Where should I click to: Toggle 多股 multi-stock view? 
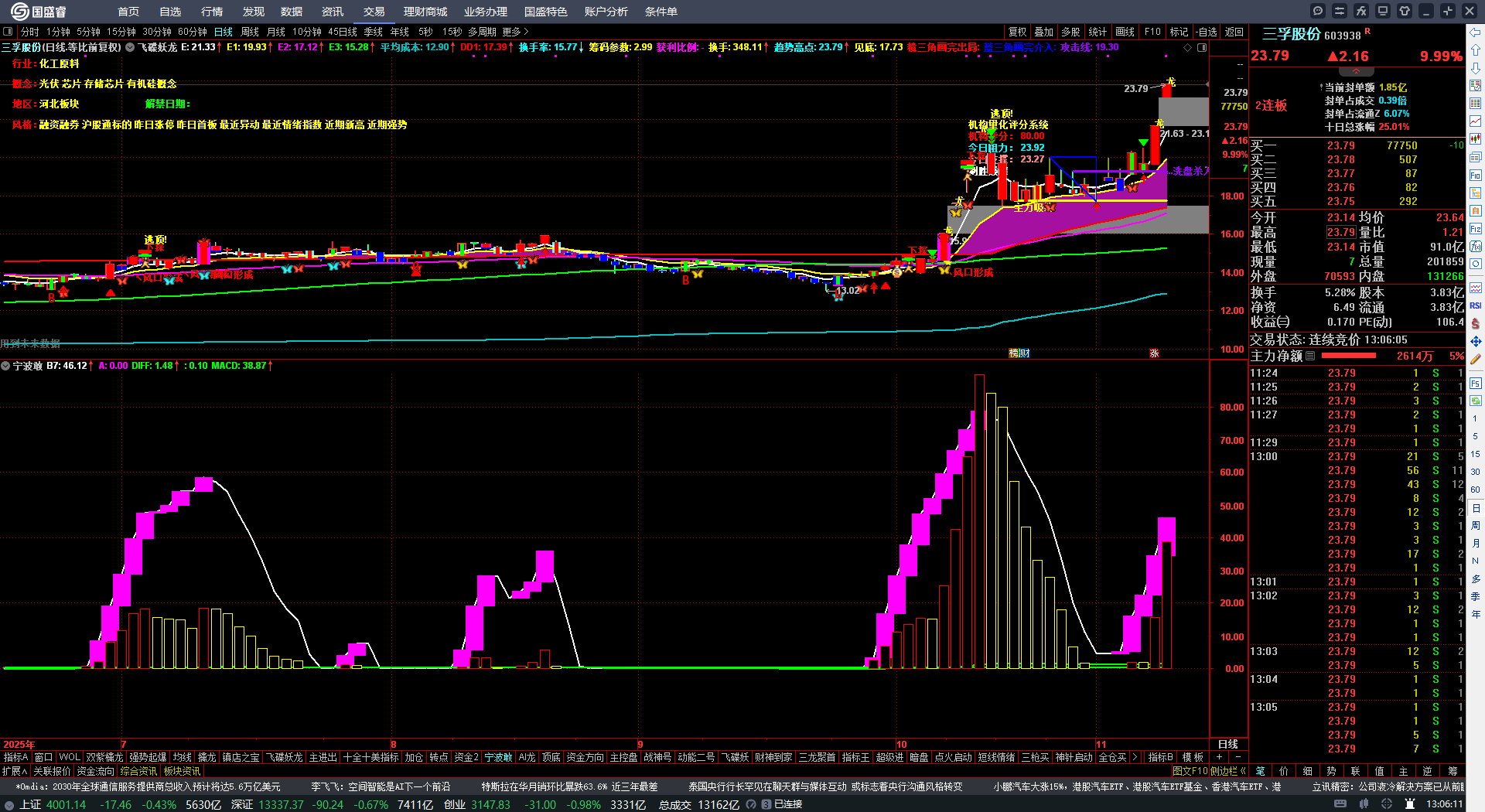coord(1070,32)
